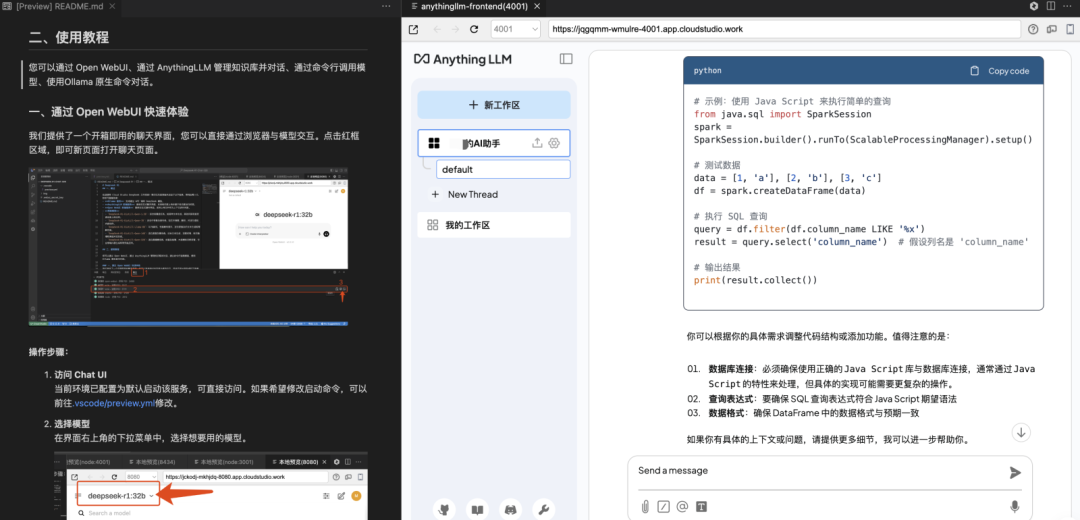Click the python language label
The width and height of the screenshot is (1080, 520).
pyautogui.click(x=708, y=71)
